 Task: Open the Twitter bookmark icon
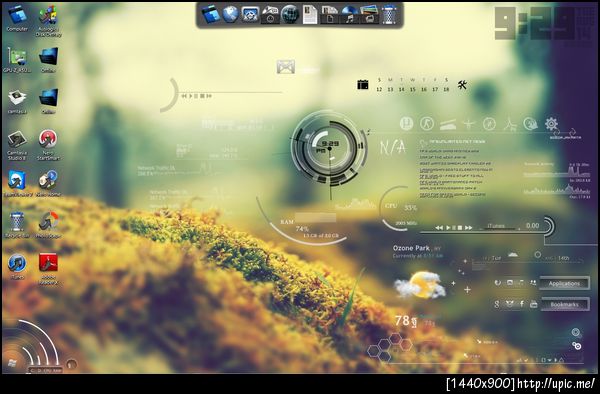point(509,304)
